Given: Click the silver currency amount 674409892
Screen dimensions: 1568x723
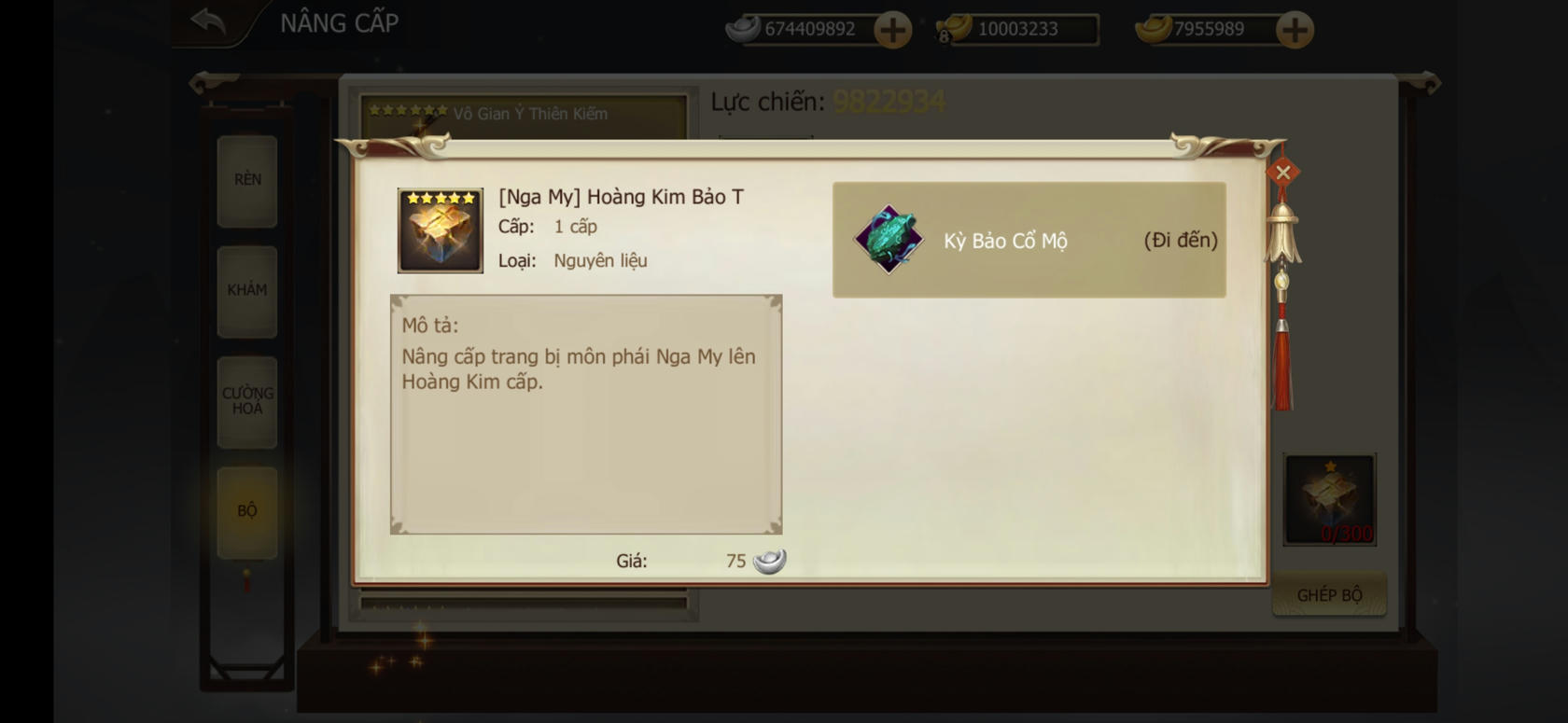Looking at the screenshot, I should pyautogui.click(x=810, y=29).
